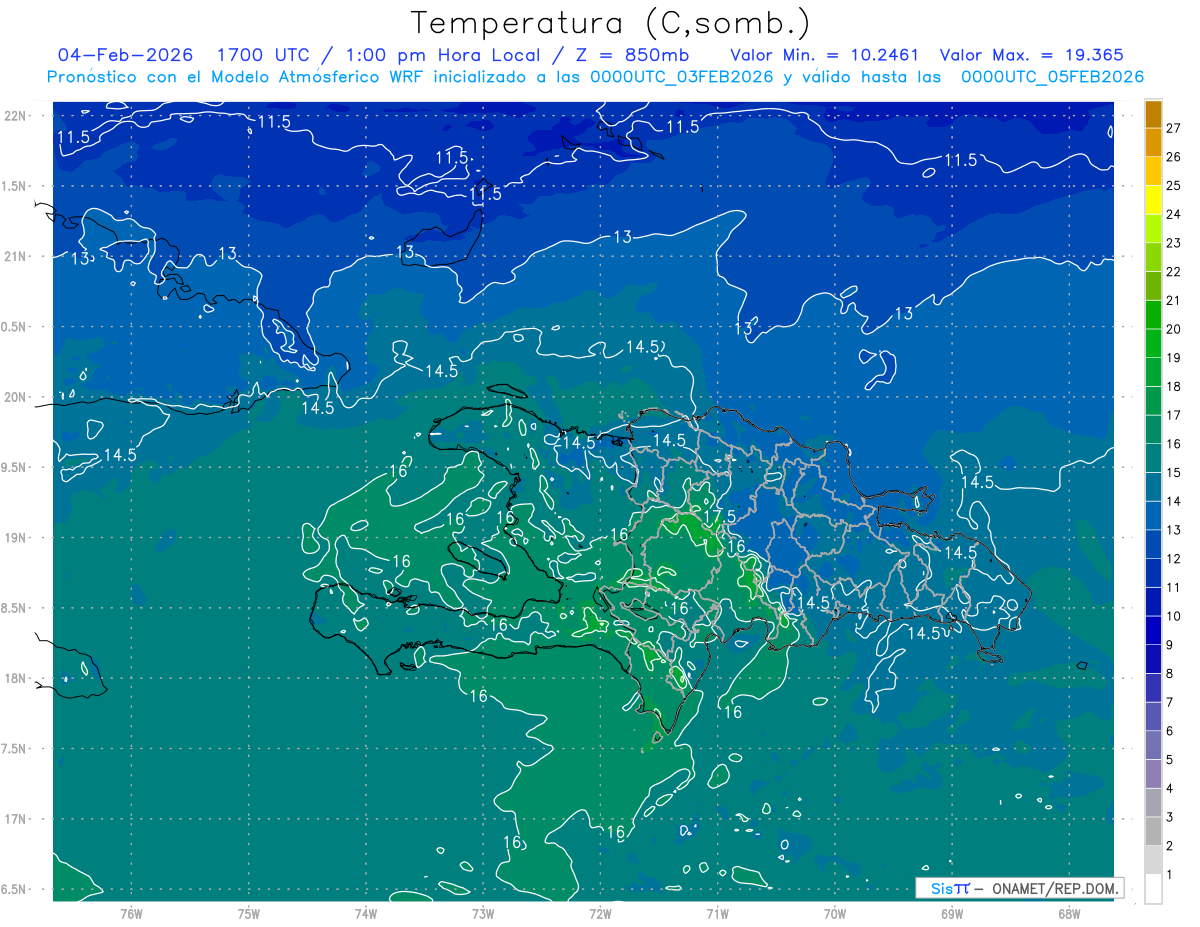The height and width of the screenshot is (927, 1200).
Task: Click the "17.5" contour label over Hispaniola
Action: pyautogui.click(x=720, y=515)
